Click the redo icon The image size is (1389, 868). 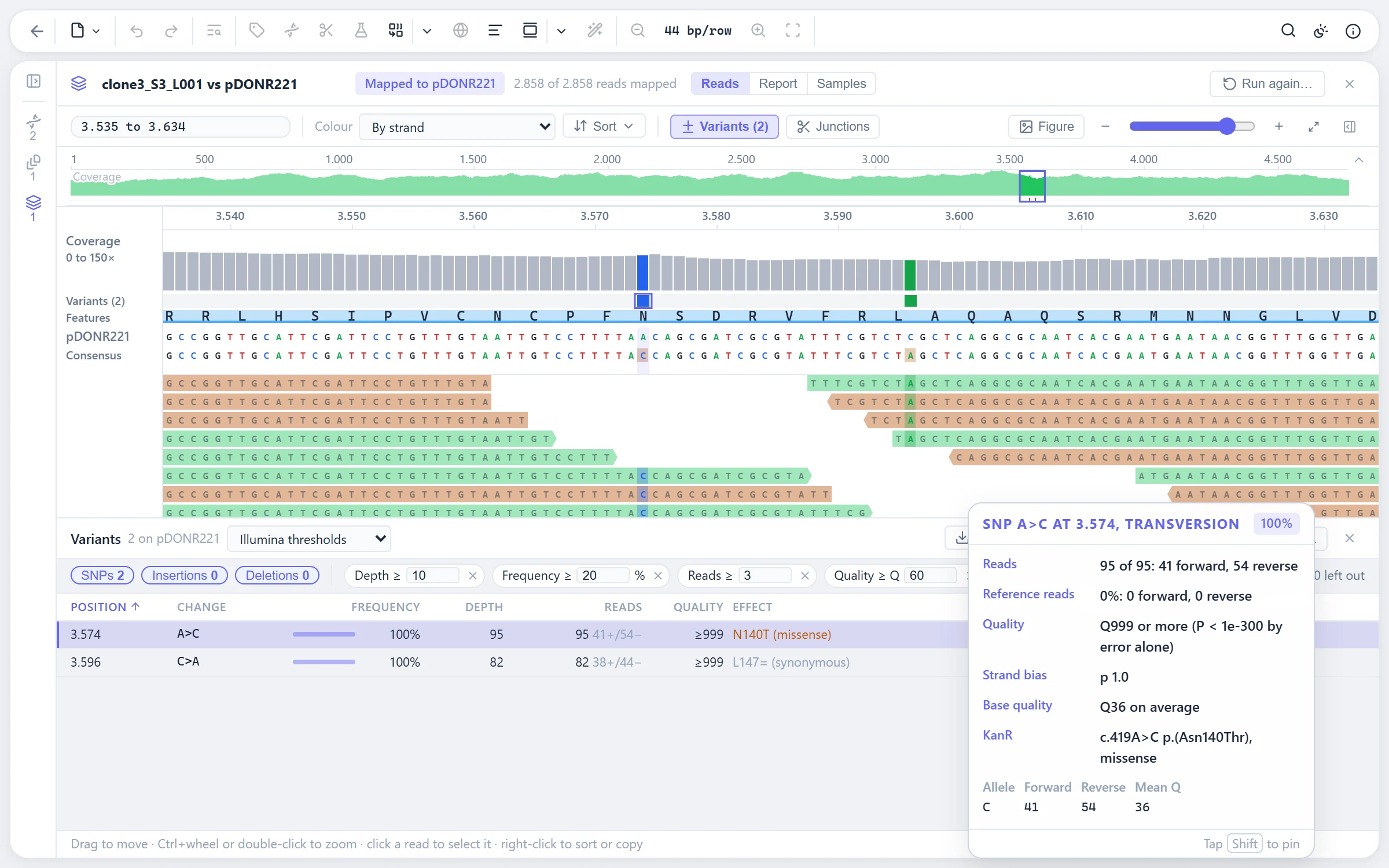[171, 31]
